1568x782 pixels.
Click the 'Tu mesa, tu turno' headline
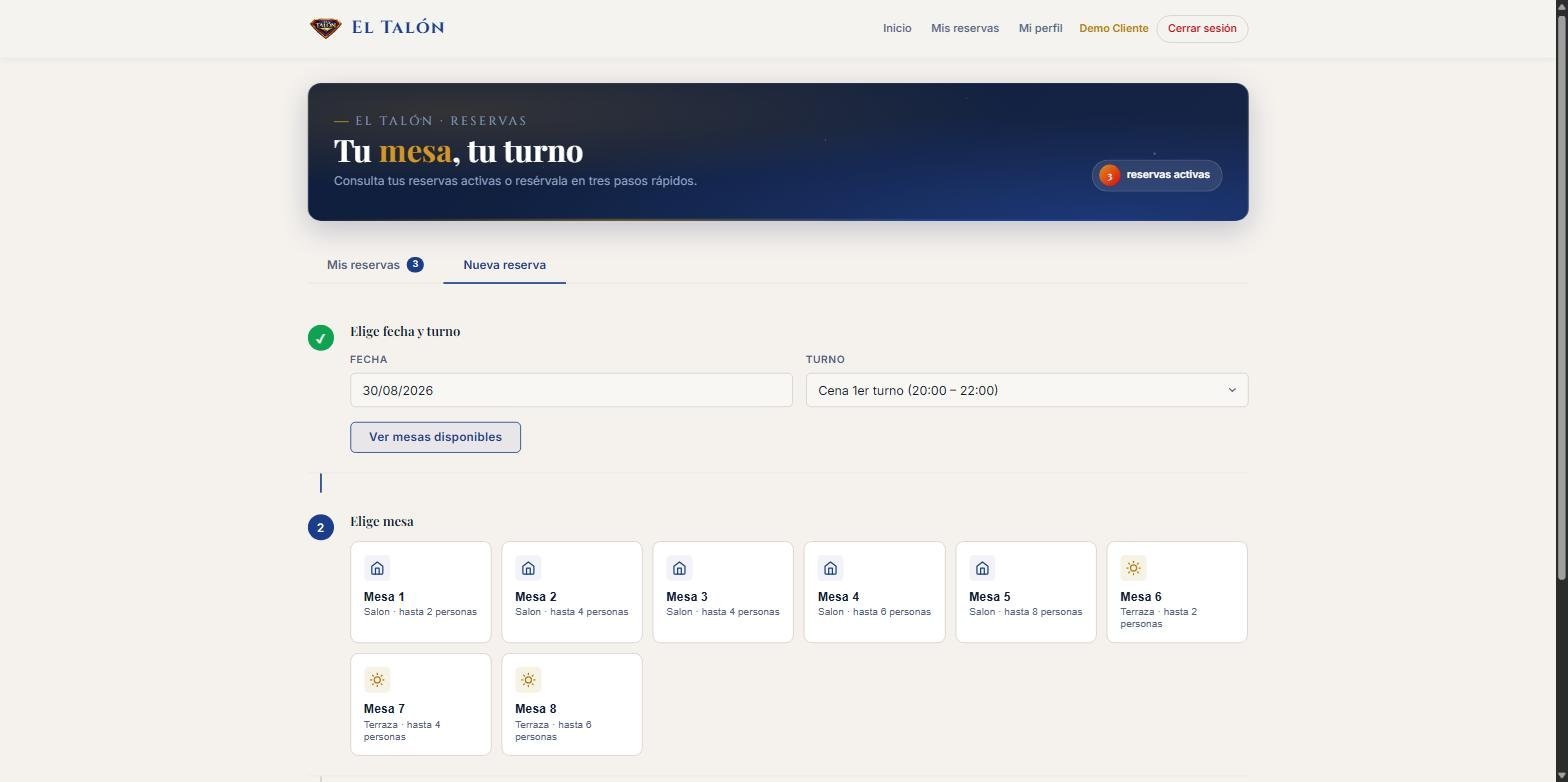pos(458,151)
